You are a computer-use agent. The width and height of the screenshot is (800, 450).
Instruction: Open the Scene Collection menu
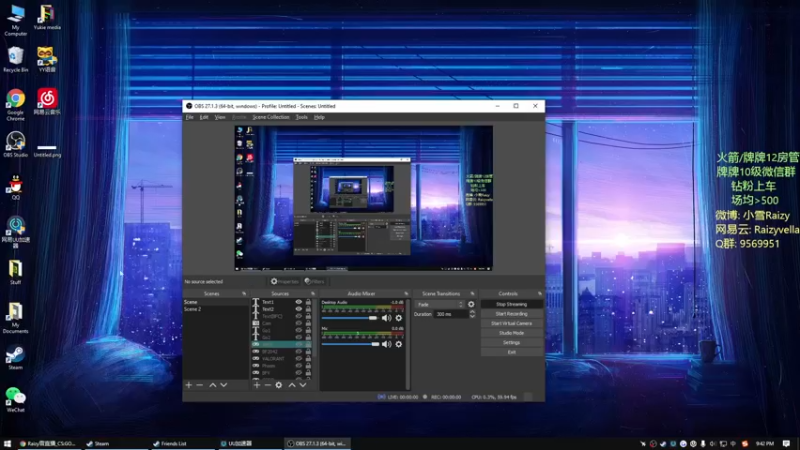click(271, 117)
